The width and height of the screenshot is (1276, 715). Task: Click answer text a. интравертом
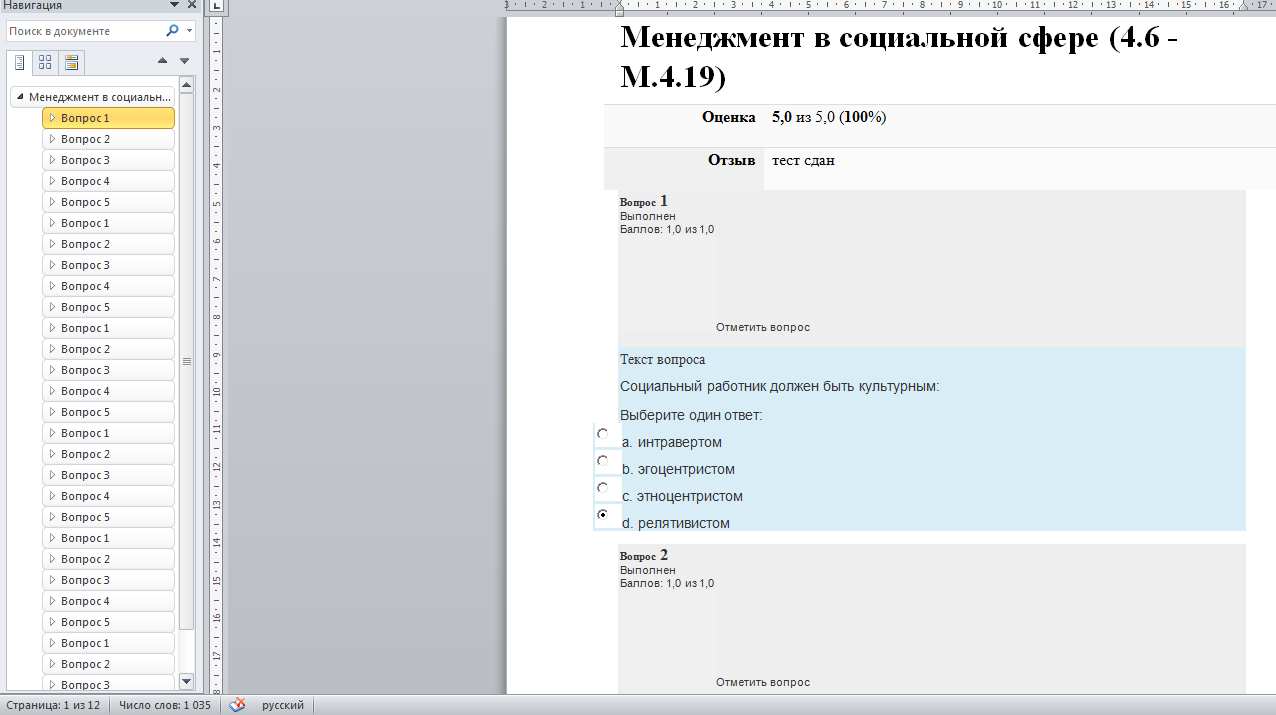coord(671,442)
